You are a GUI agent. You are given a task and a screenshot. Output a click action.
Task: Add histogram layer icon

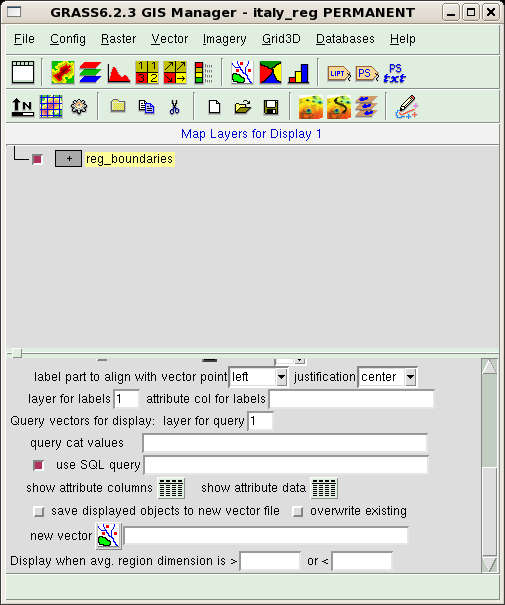(x=119, y=72)
